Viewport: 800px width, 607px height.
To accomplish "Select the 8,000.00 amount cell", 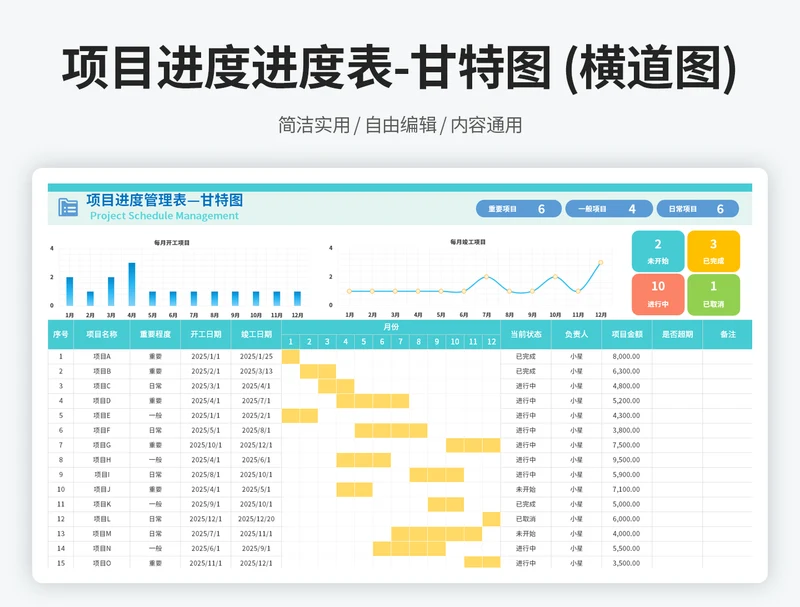I will pyautogui.click(x=627, y=357).
